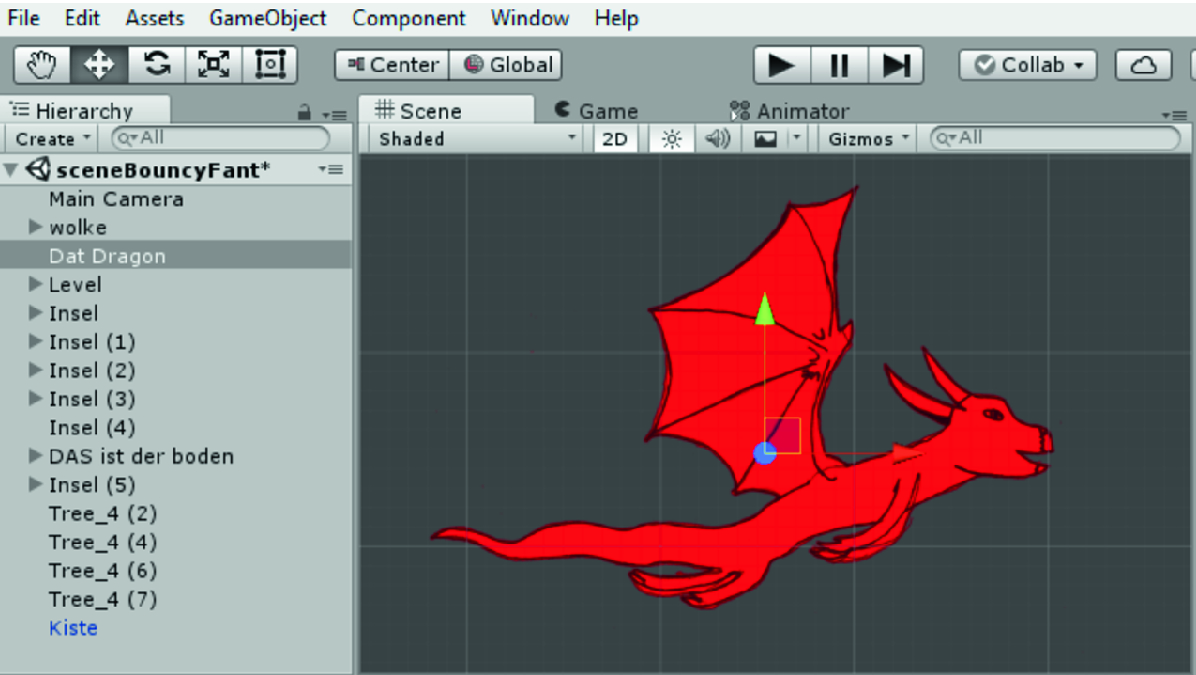Expand the Insel (3) object
1196x675 pixels.
pyautogui.click(x=35, y=398)
